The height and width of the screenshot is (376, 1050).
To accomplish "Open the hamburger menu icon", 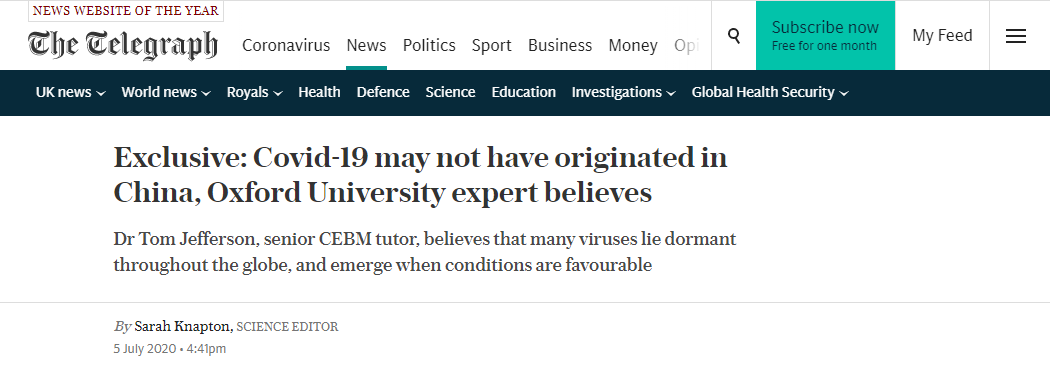I will click(x=1016, y=36).
